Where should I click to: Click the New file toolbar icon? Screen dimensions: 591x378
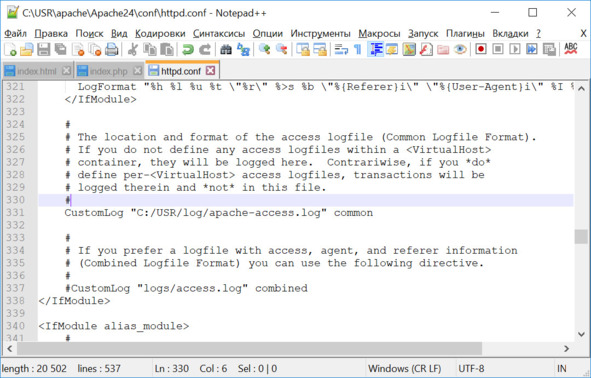pos(10,49)
